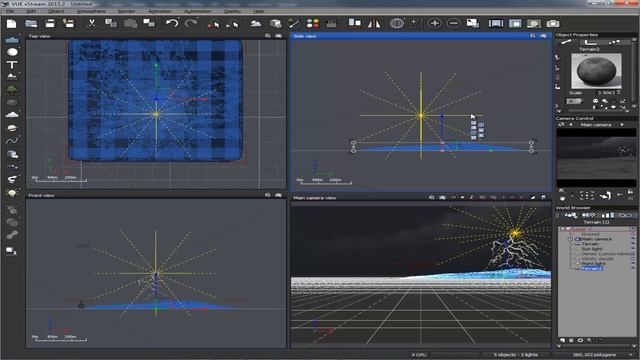Viewport: 640px width, 360px height.
Task: Open the Display menu
Action: tap(232, 11)
